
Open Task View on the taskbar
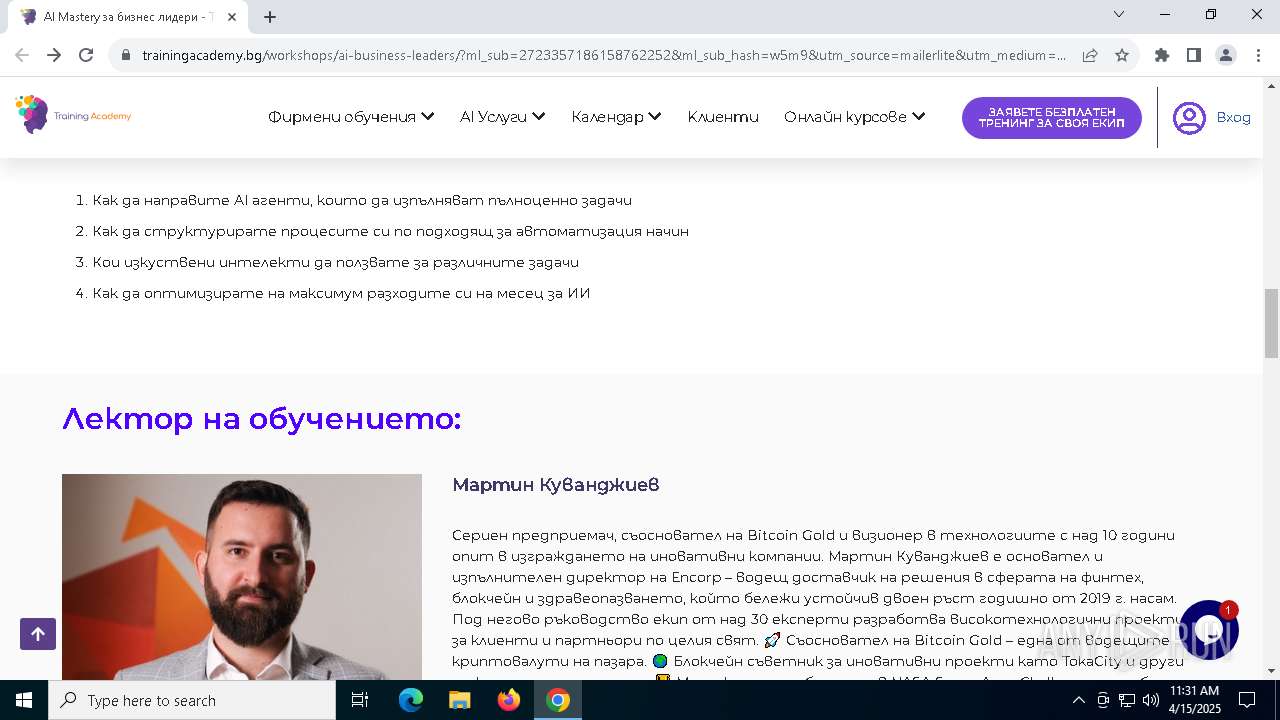coord(360,700)
